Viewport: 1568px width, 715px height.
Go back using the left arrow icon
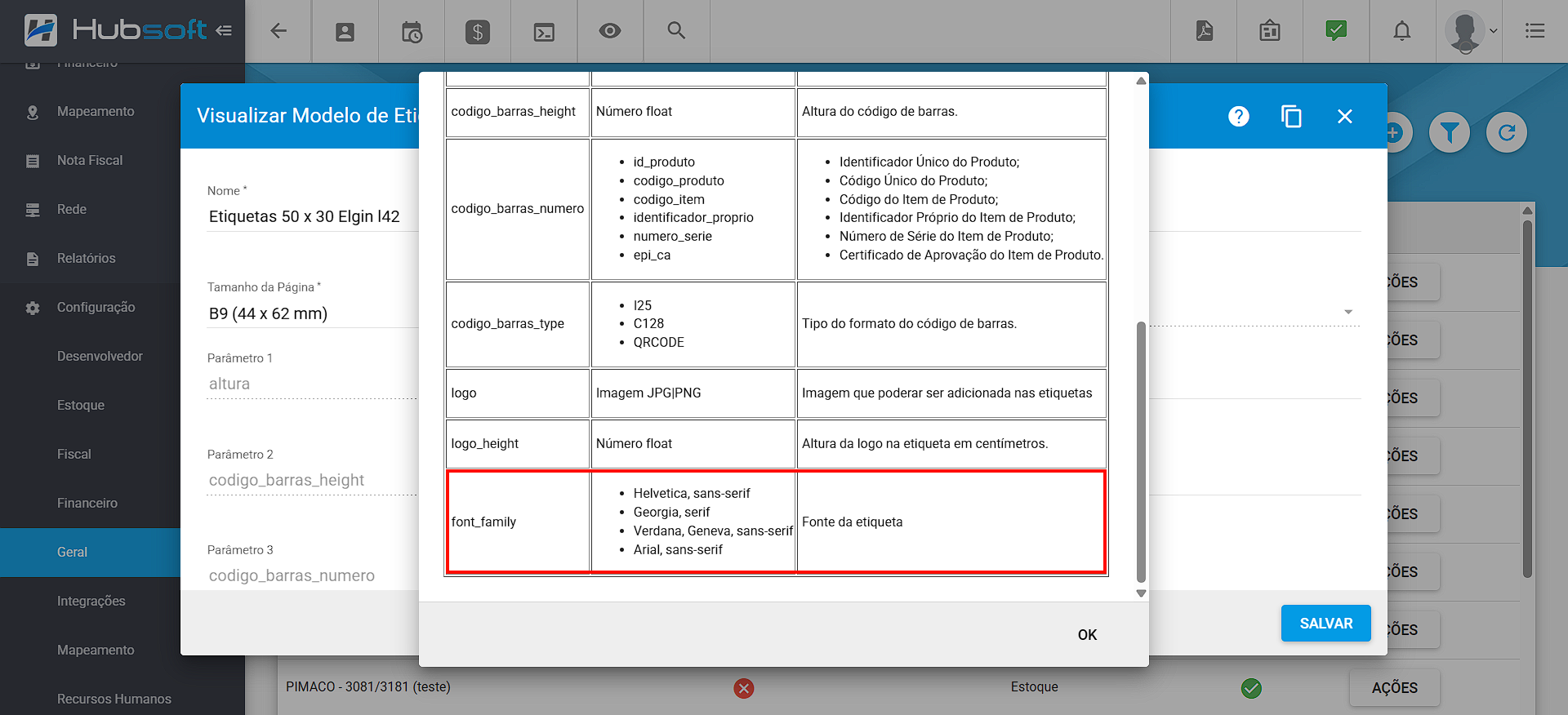tap(278, 31)
